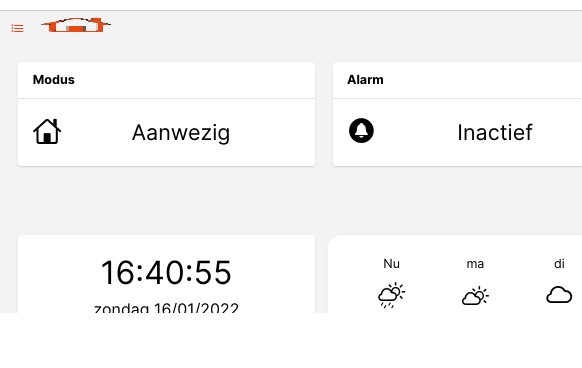Image resolution: width=582 pixels, height=368 pixels.
Task: Select the rainy weather icon under Nu
Action: (391, 295)
